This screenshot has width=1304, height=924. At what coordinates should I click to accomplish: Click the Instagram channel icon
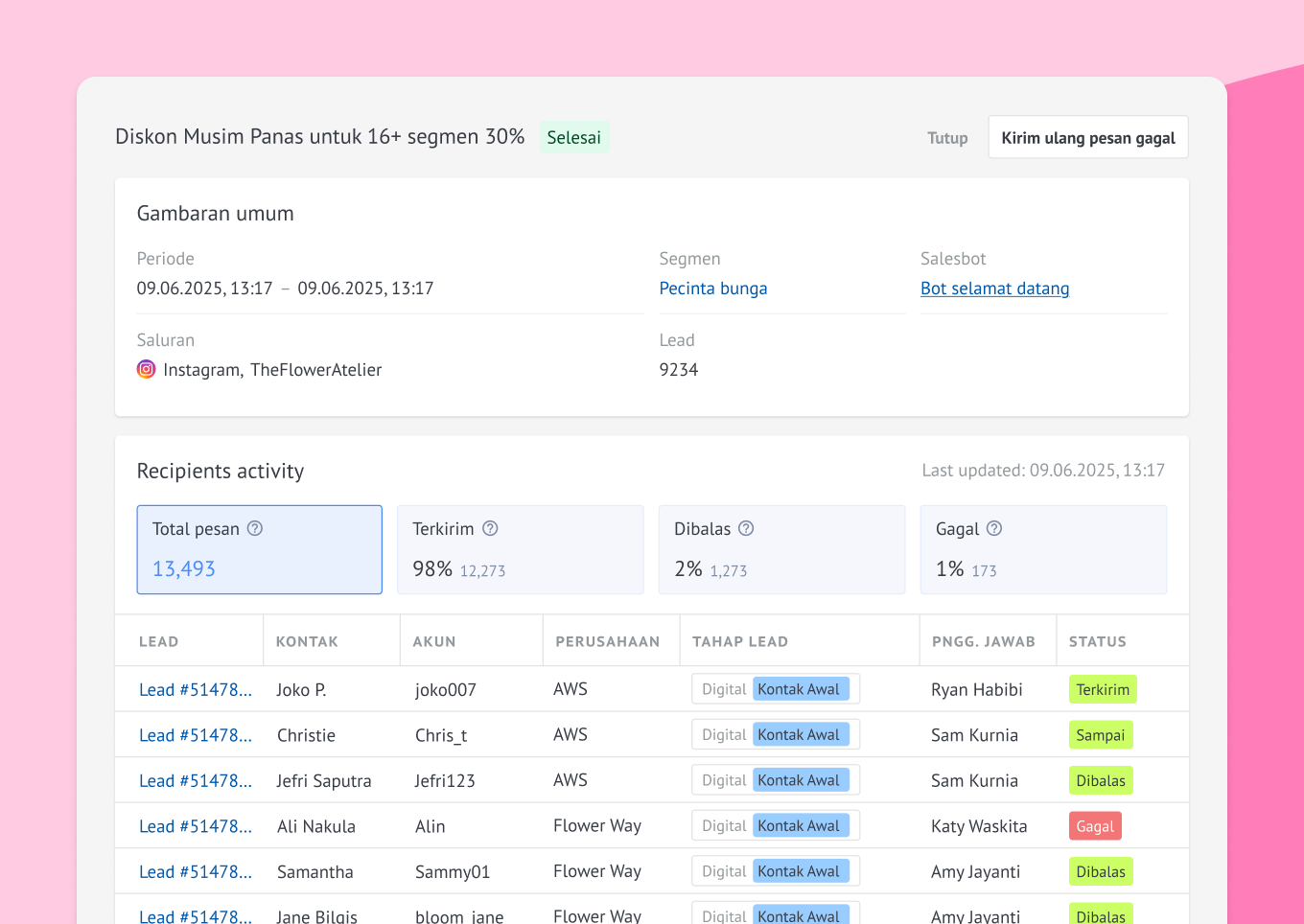click(x=146, y=369)
